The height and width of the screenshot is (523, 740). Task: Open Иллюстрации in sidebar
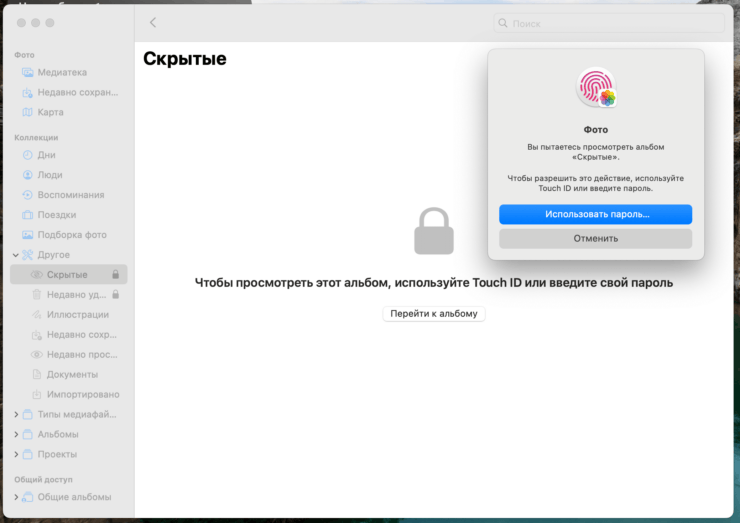pyautogui.click(x=69, y=315)
